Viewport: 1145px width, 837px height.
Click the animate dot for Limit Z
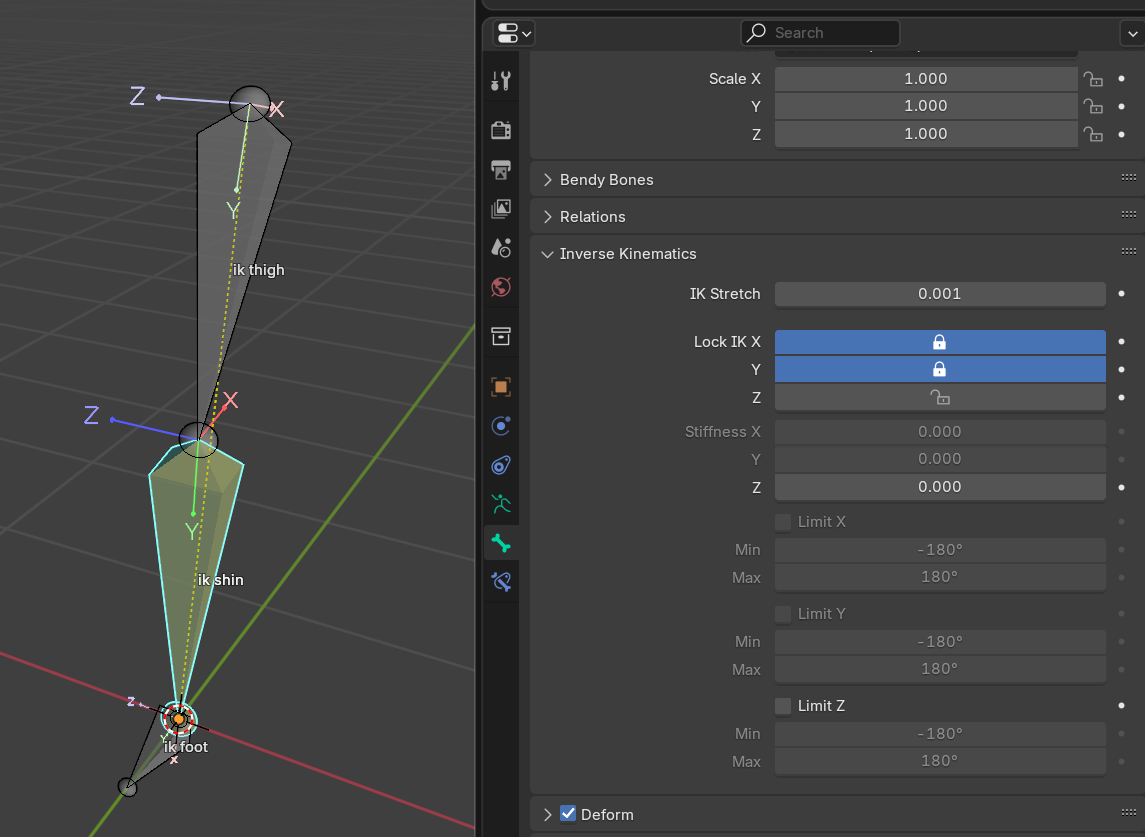point(1122,706)
